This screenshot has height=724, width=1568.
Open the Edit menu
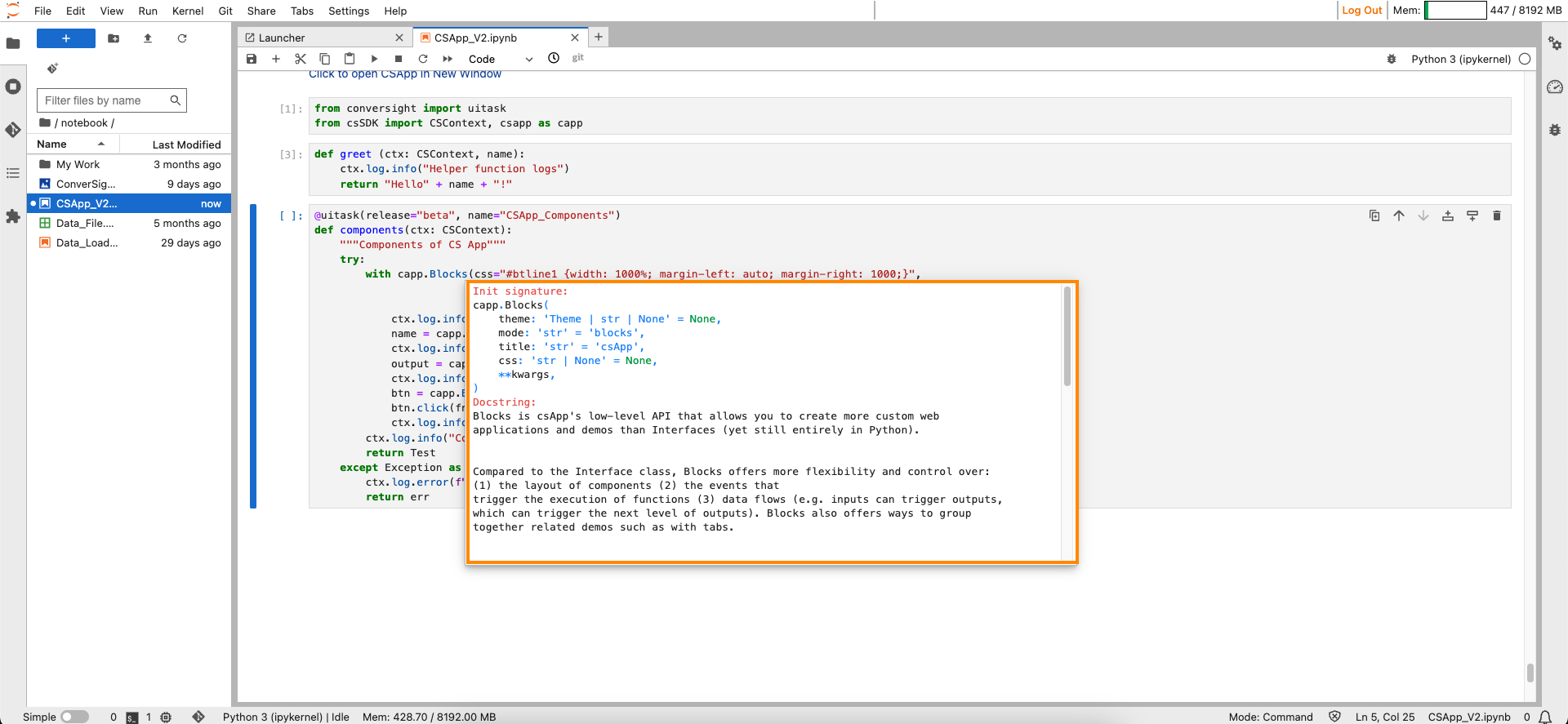tap(76, 11)
